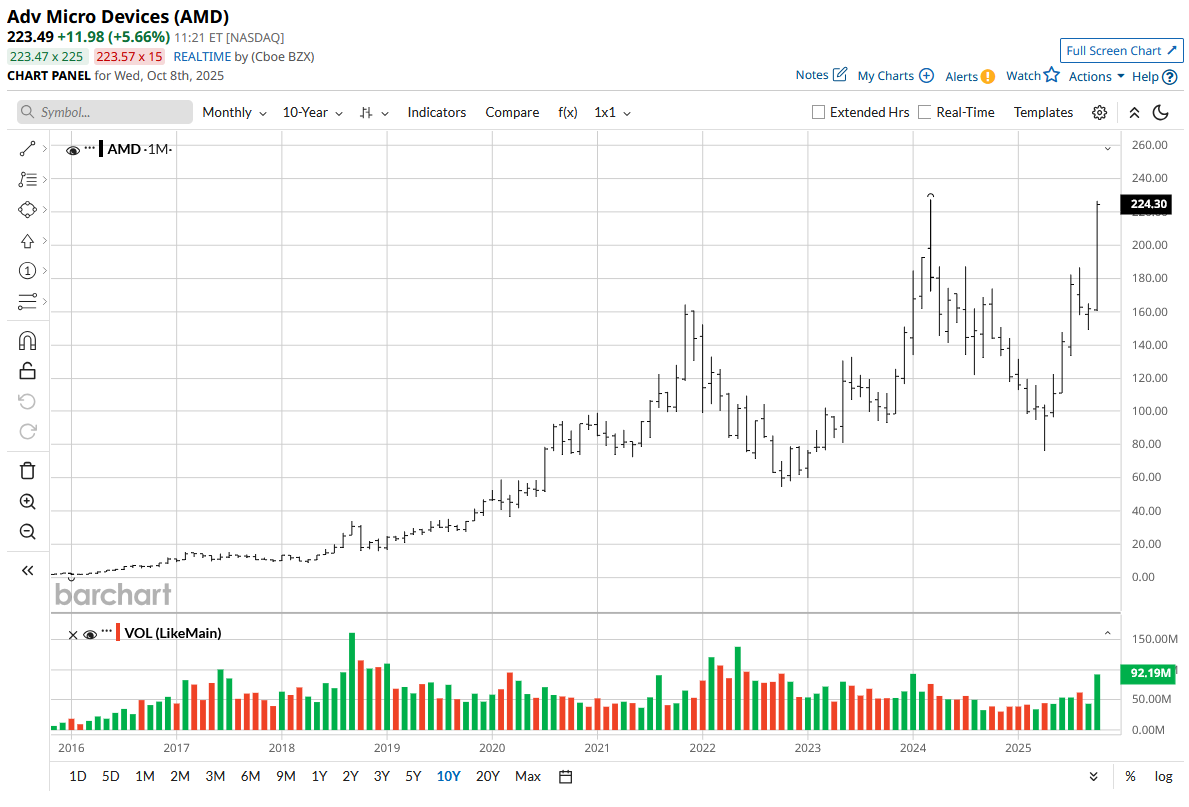Collapse the drawing tools sidebar

pyautogui.click(x=27, y=570)
